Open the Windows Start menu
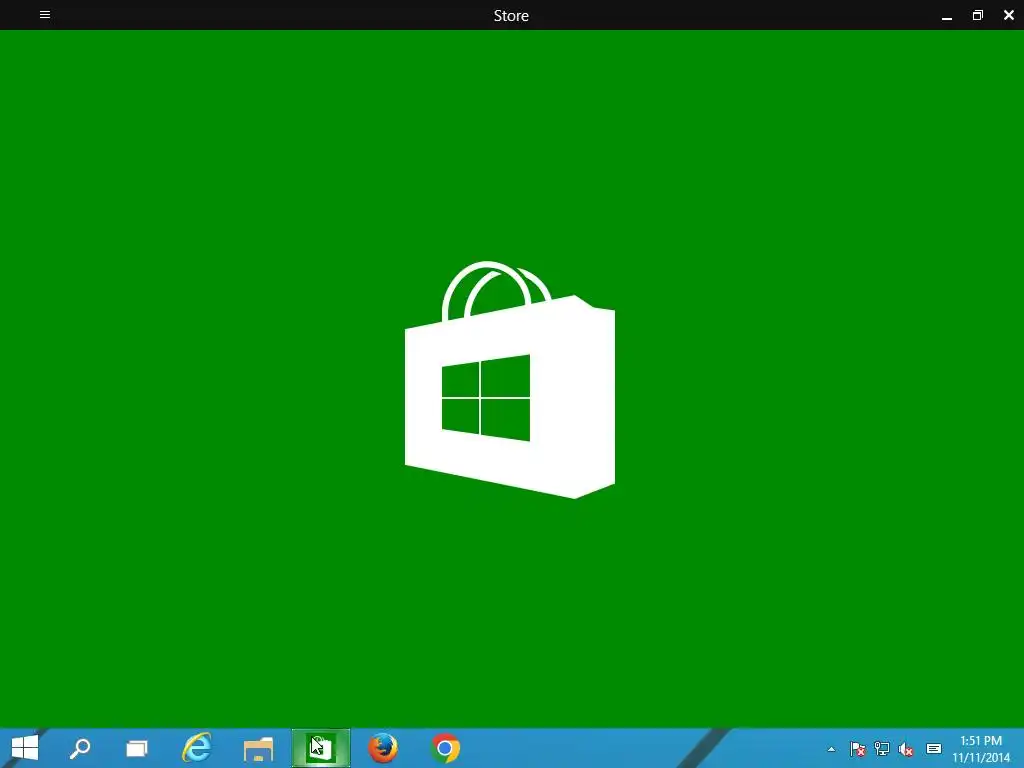 25,748
